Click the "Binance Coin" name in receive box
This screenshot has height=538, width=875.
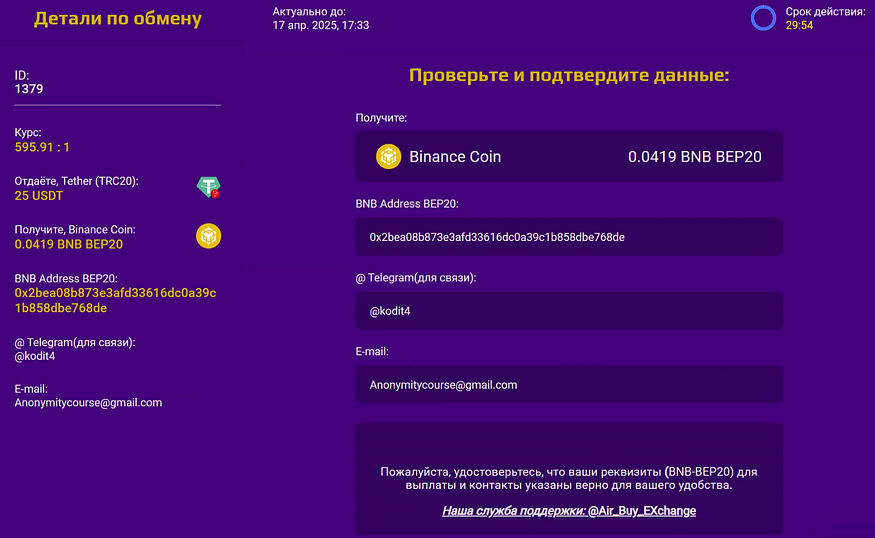455,157
